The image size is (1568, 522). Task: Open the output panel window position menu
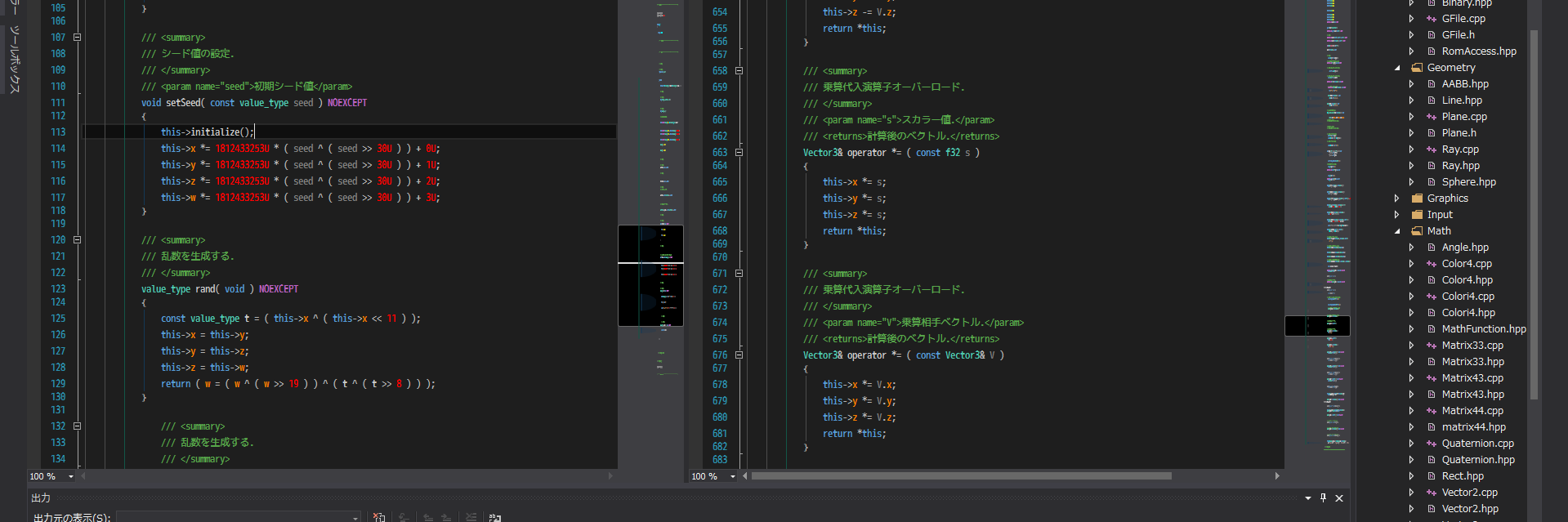click(x=1308, y=497)
